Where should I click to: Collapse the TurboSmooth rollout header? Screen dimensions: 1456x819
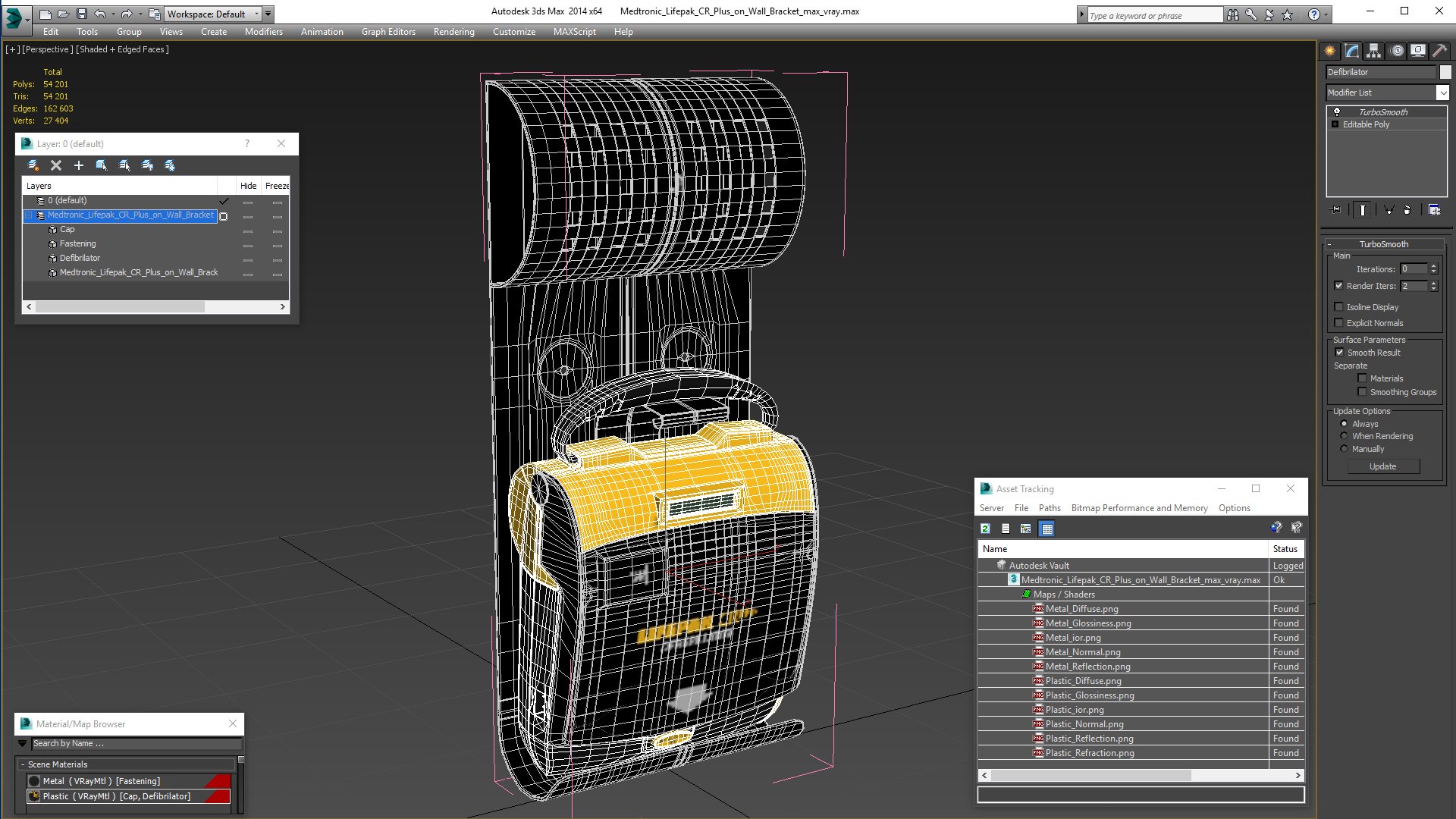pyautogui.click(x=1384, y=244)
